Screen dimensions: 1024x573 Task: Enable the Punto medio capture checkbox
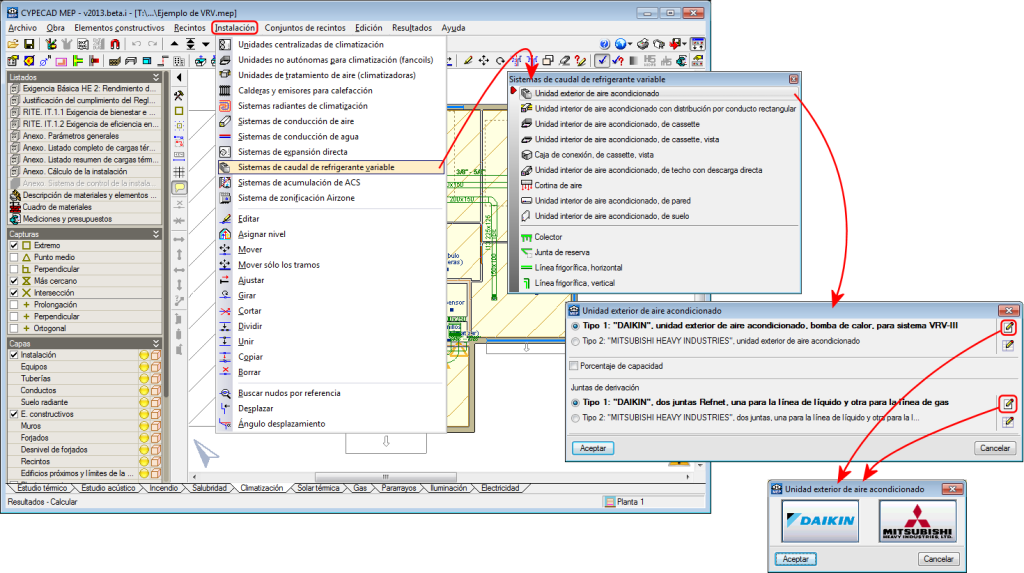14,257
